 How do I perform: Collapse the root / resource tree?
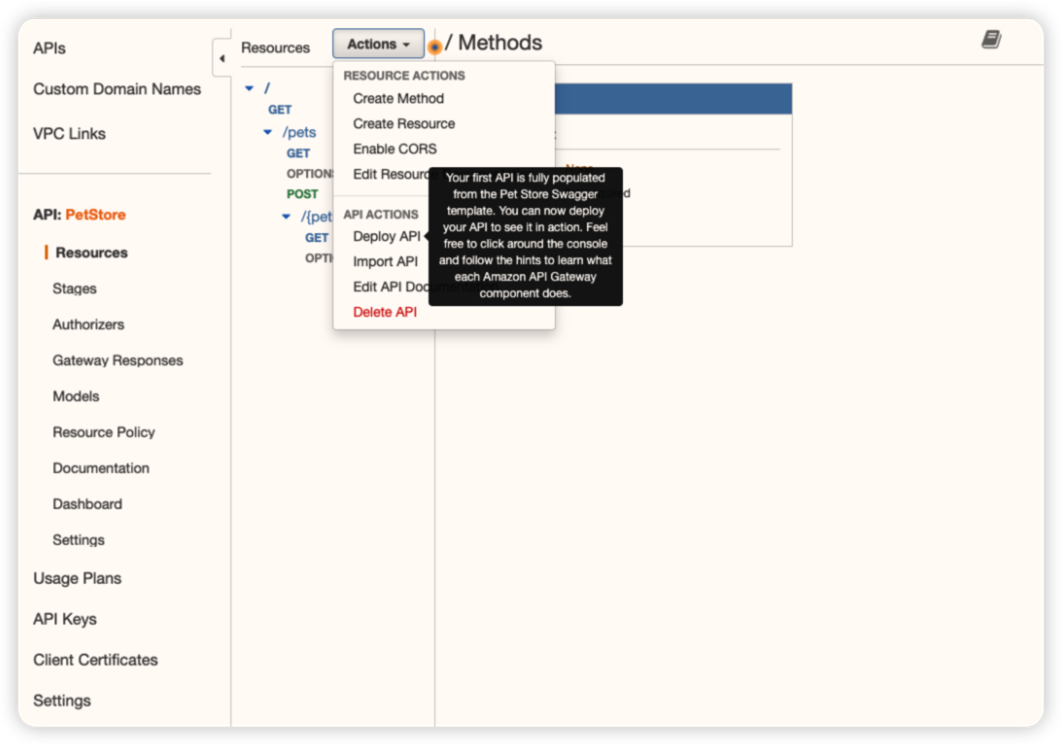[x=249, y=88]
